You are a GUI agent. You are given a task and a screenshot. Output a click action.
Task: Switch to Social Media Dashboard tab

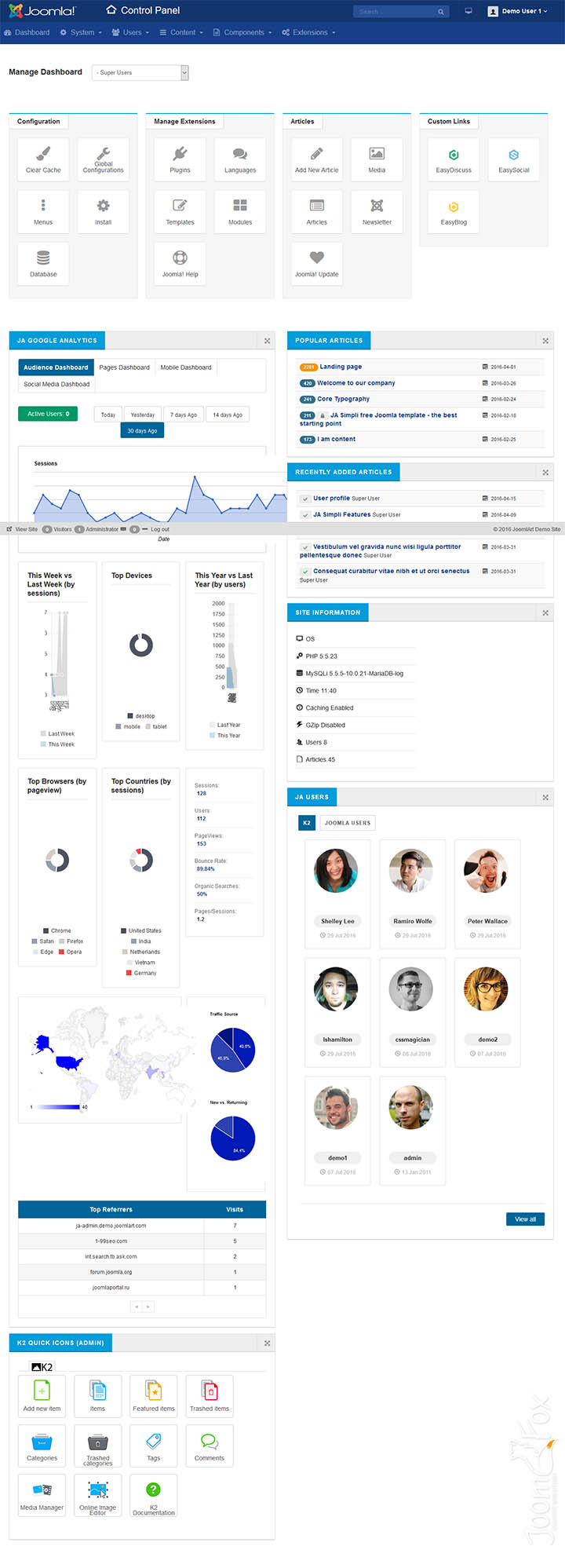(56, 384)
